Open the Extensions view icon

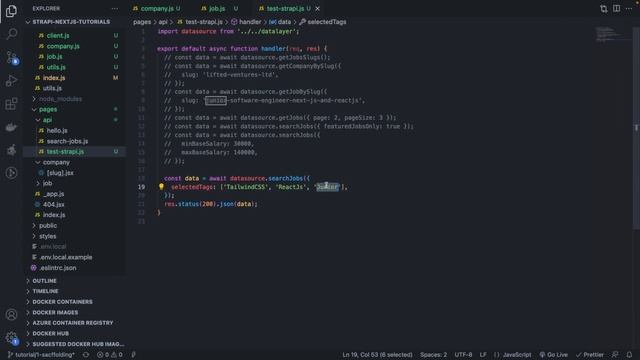tap(11, 104)
